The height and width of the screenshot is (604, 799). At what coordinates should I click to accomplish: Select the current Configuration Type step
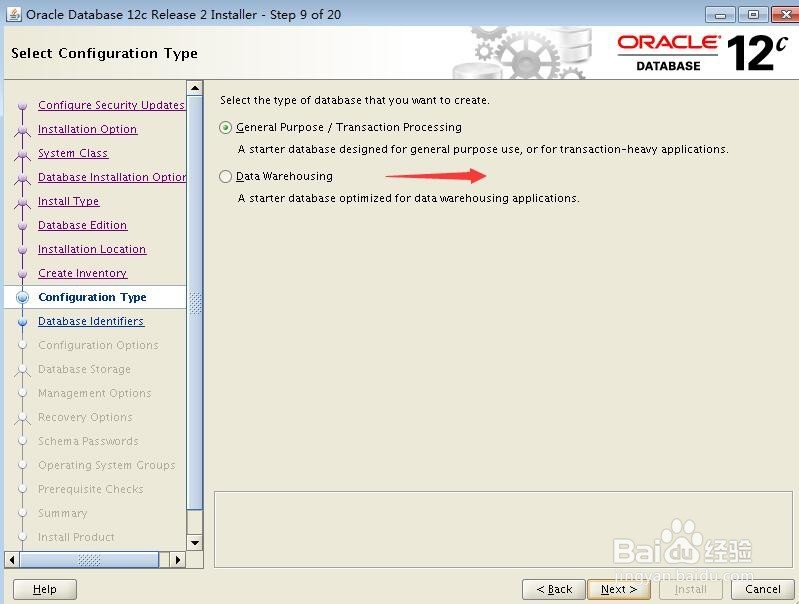pos(92,297)
